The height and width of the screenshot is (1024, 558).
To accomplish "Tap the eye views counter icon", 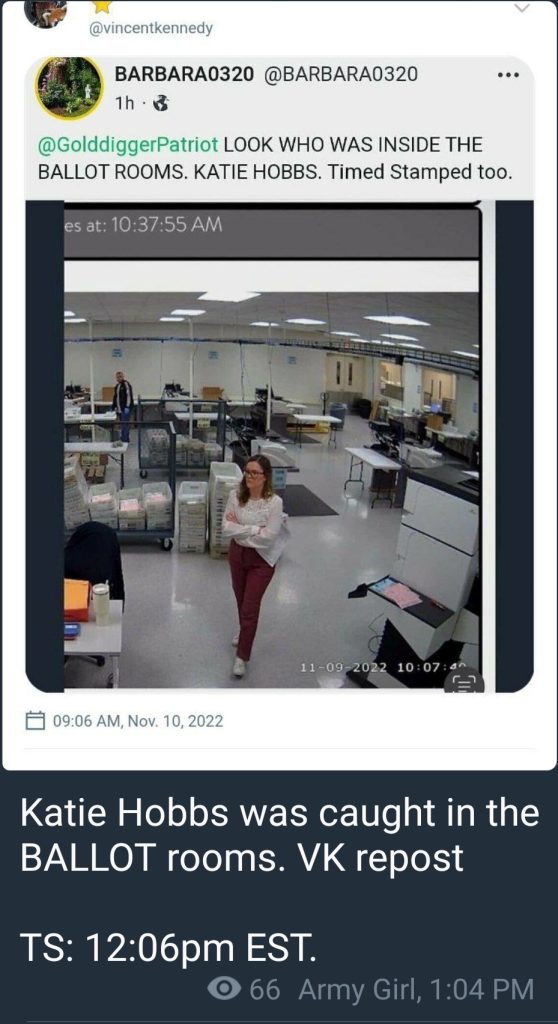I will click(223, 989).
